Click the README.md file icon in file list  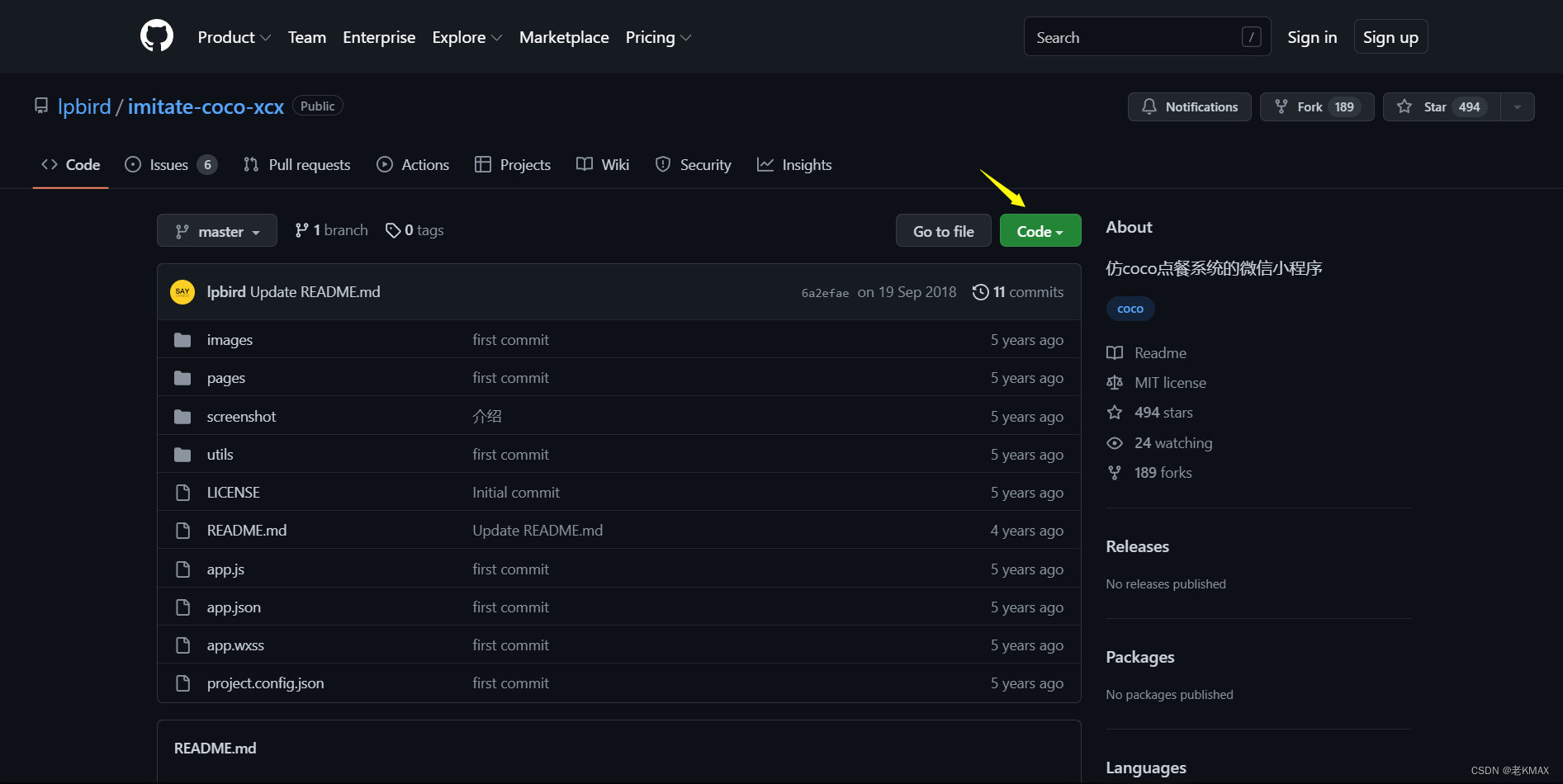click(x=182, y=531)
